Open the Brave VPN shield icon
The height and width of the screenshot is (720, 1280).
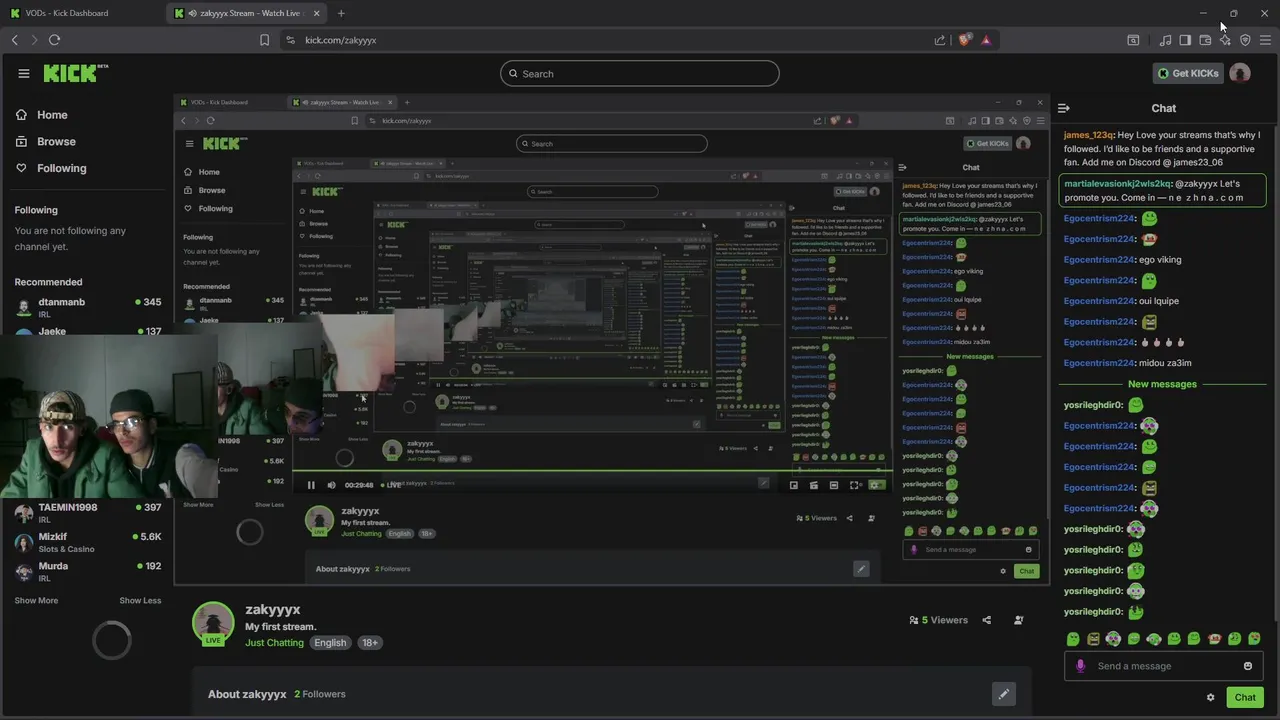[1245, 40]
